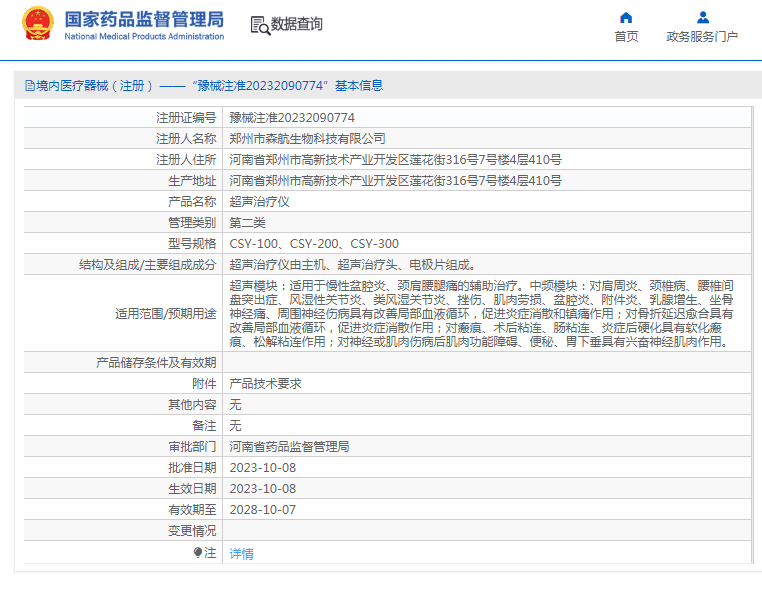Click the national emblem logo
762x591 pixels.
coord(38,23)
